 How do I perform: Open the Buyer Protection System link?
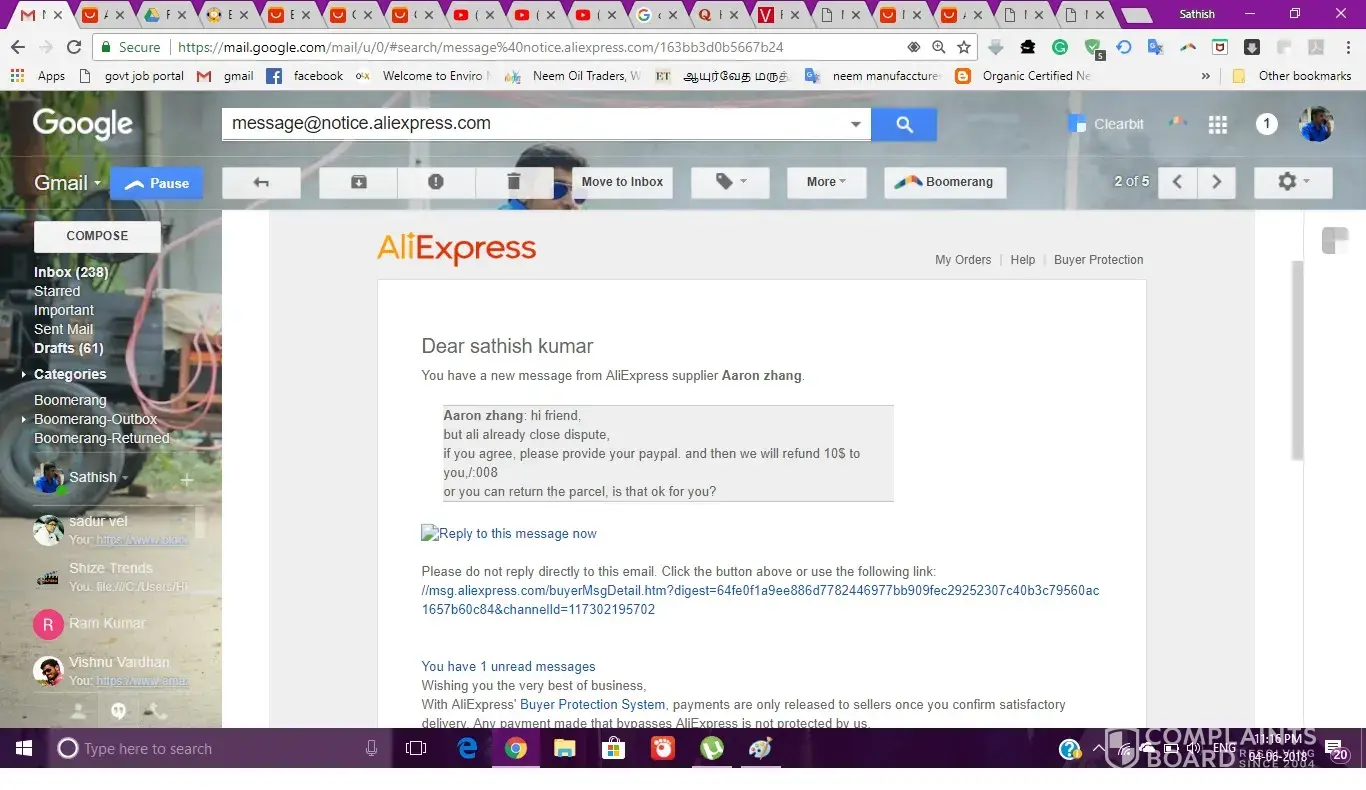click(x=592, y=704)
